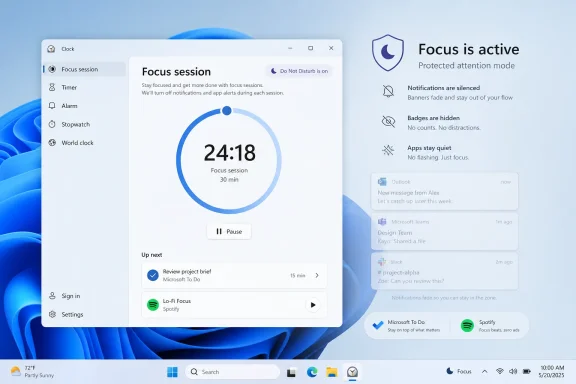Click the Teams icon in the notification
Image resolution: width=576 pixels, height=384 pixels.
(382, 222)
